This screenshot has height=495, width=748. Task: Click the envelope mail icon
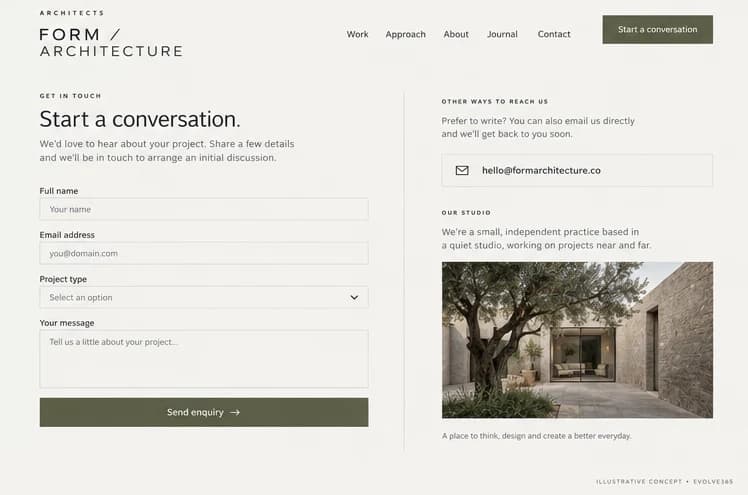[x=462, y=170]
